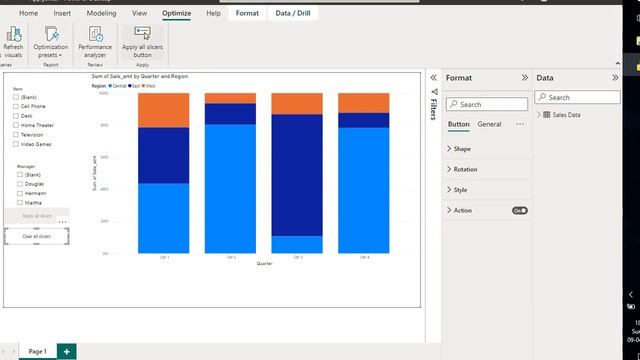
Task: Click the search icon in Data pane
Action: click(x=542, y=97)
